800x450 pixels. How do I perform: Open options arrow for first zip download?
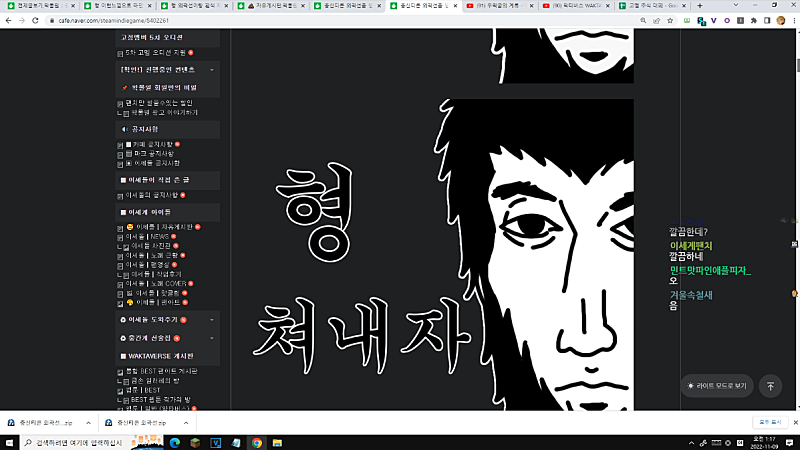tap(88, 423)
